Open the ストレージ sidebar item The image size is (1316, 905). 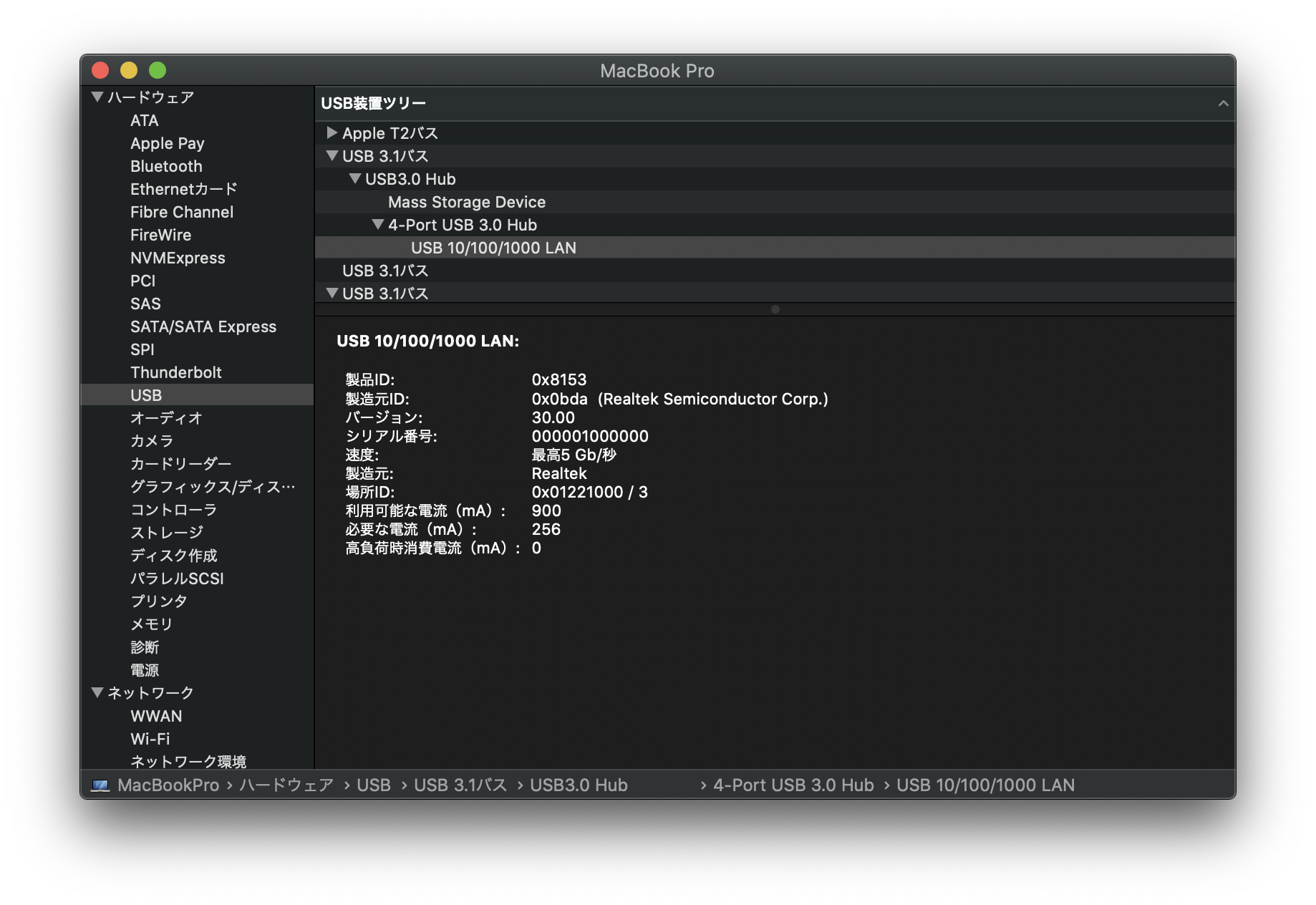coord(166,533)
